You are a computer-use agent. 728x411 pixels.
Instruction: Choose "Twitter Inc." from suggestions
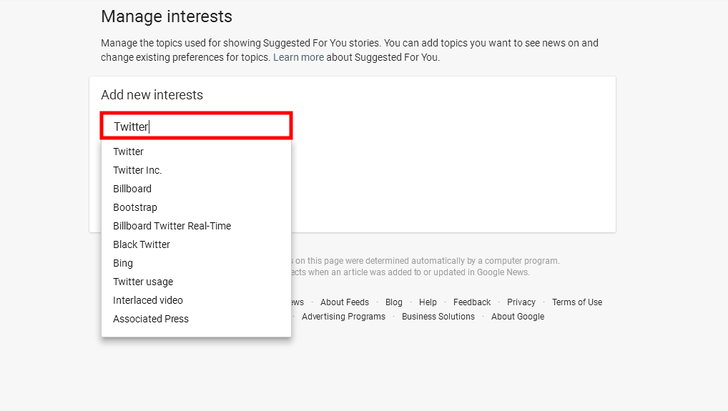coord(196,170)
